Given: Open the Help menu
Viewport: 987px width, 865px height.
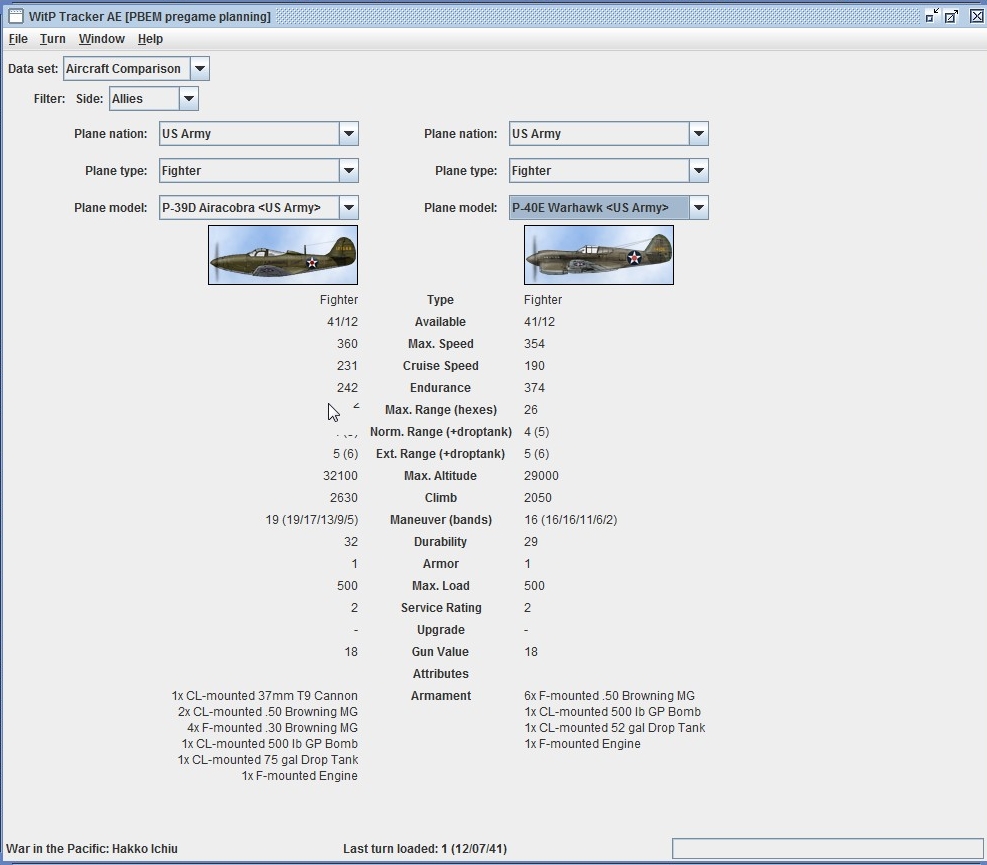Looking at the screenshot, I should (150, 39).
